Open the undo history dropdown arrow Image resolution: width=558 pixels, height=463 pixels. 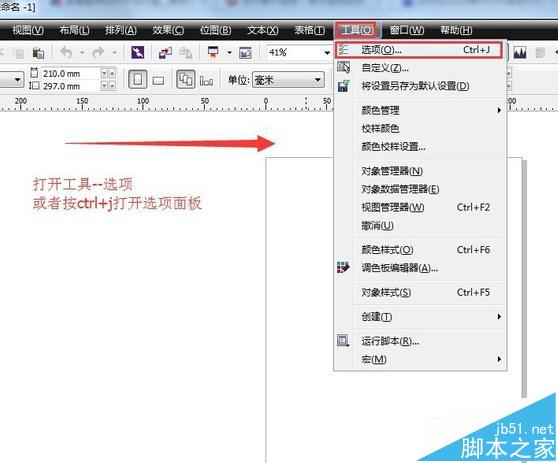tap(82, 53)
